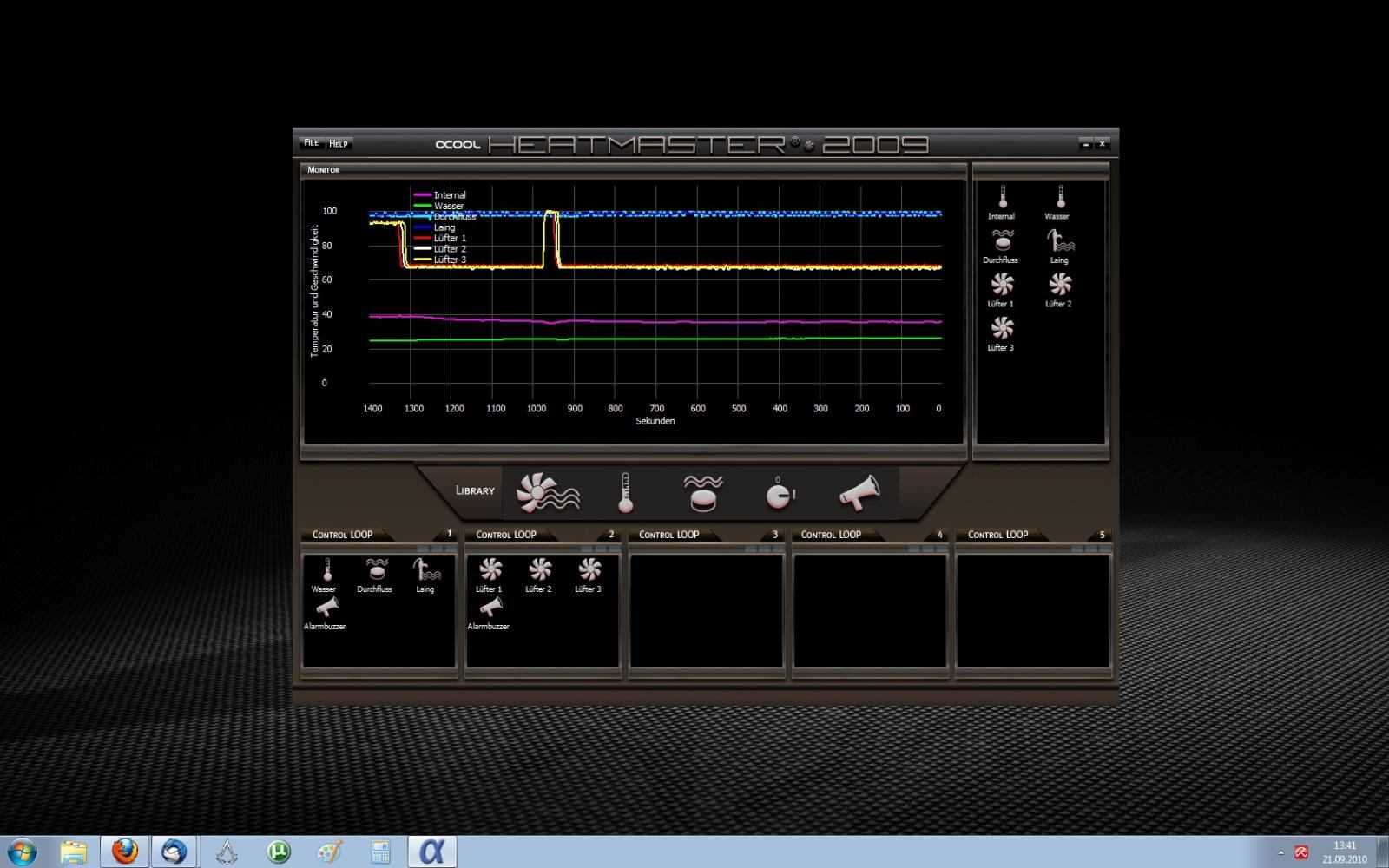Click the red antivirus tray icon
1389x868 pixels.
point(1301,852)
